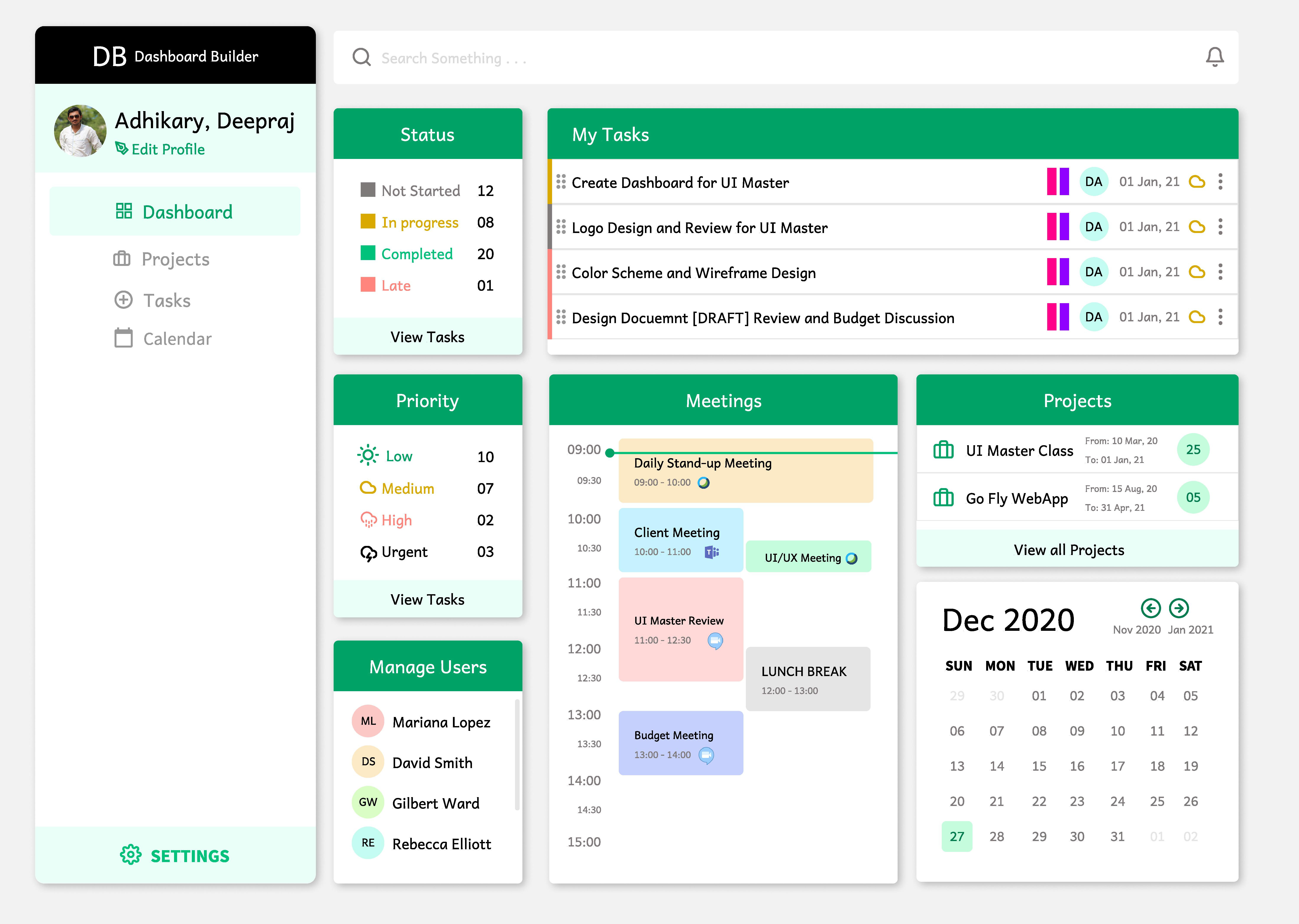Image resolution: width=1299 pixels, height=924 pixels.
Task: Click Teams icon on Client Meeting
Action: click(711, 552)
